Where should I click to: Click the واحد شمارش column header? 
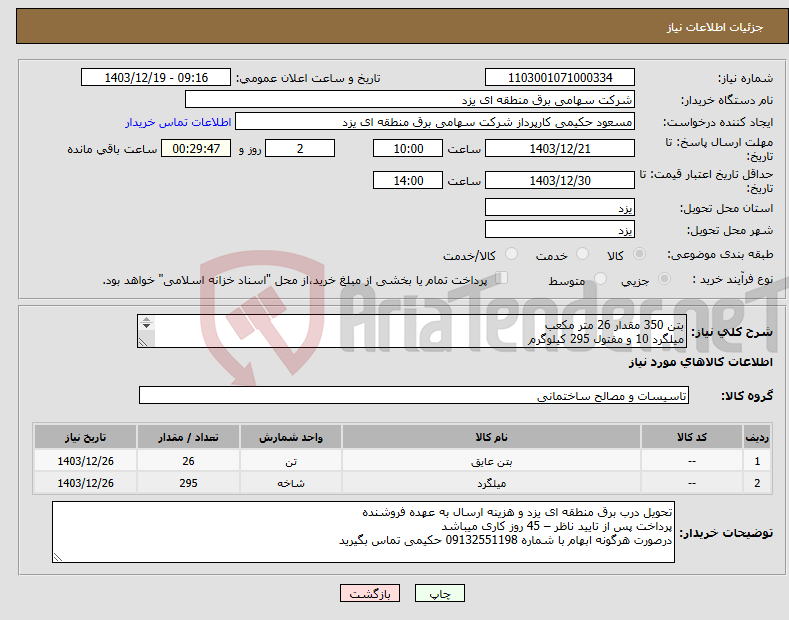pyautogui.click(x=291, y=437)
